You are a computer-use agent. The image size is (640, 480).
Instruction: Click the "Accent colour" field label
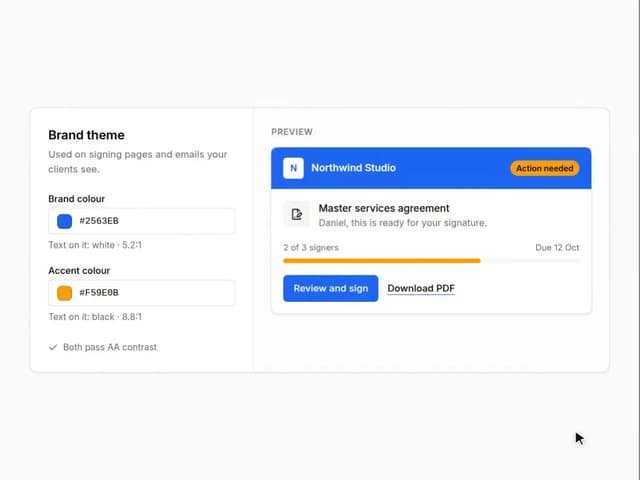pos(79,271)
